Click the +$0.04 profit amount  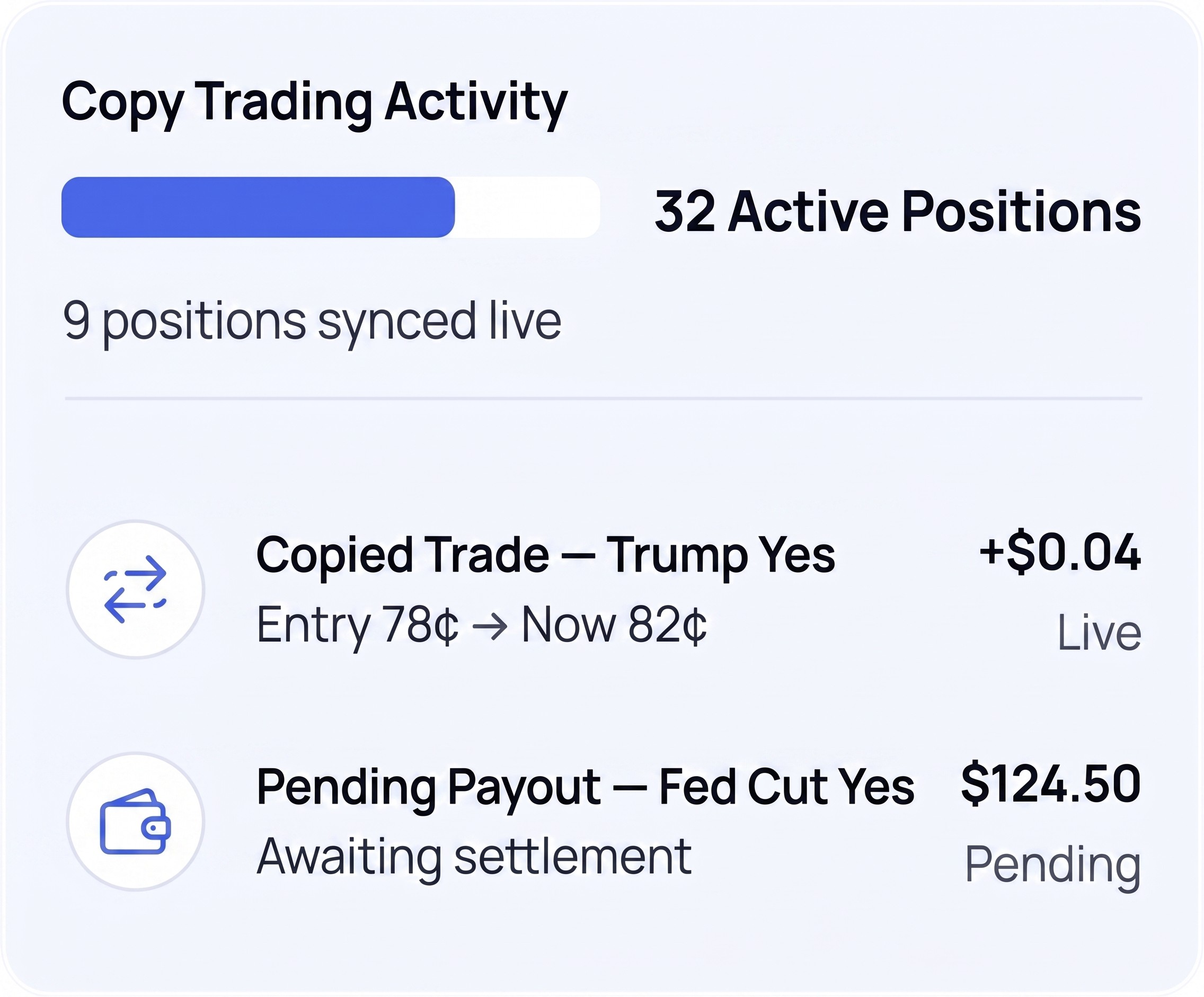point(1060,553)
